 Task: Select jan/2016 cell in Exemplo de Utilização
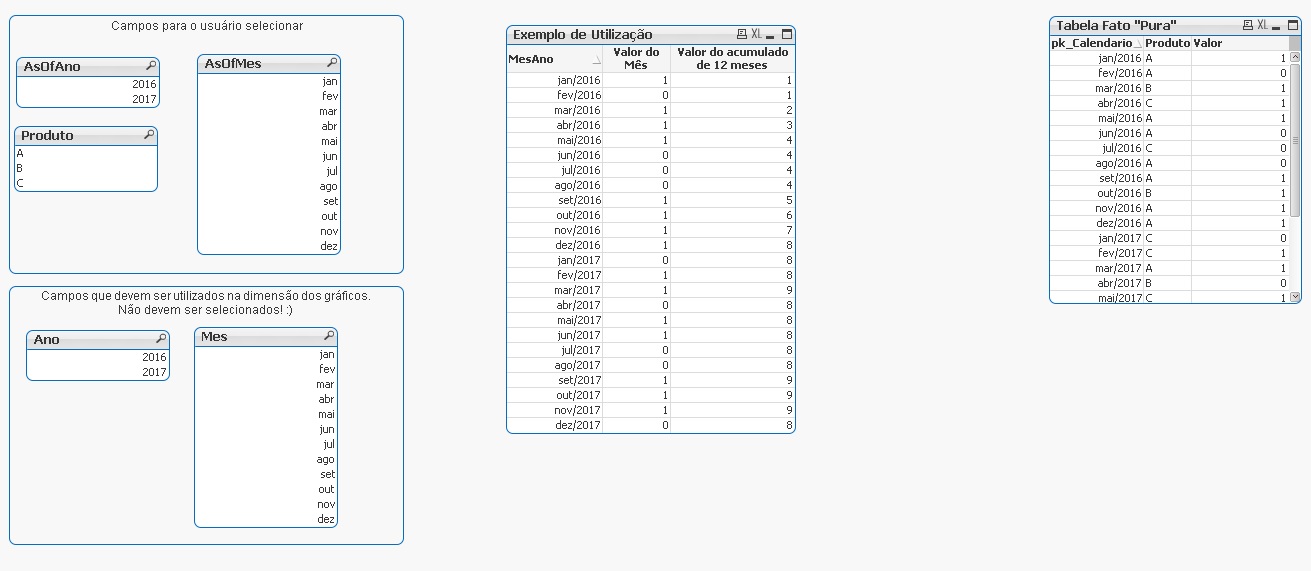pos(555,80)
